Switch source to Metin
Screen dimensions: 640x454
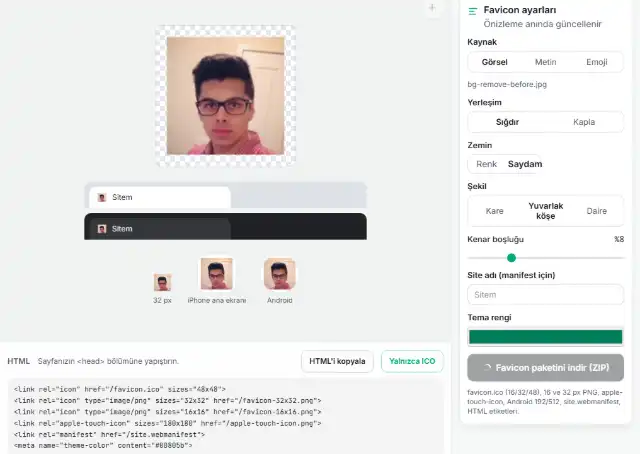point(545,62)
